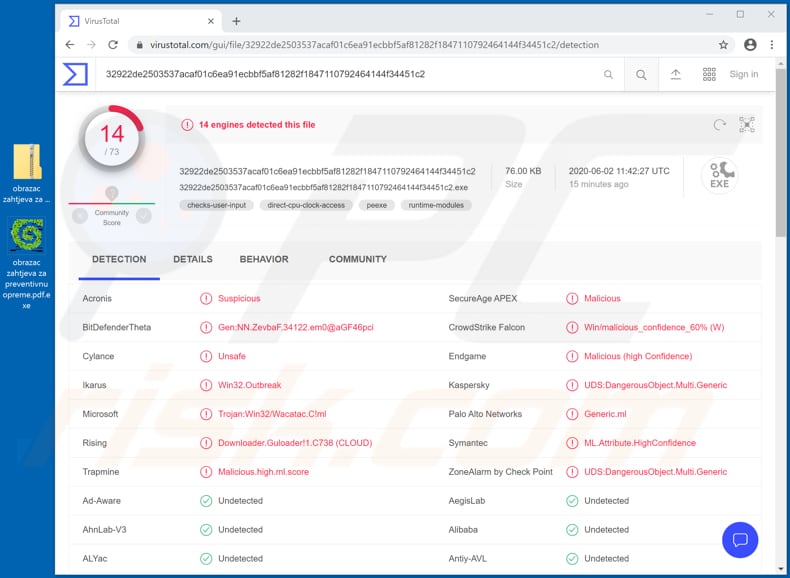790x578 pixels.
Task: Open the COMMUNITY tab
Action: click(358, 260)
